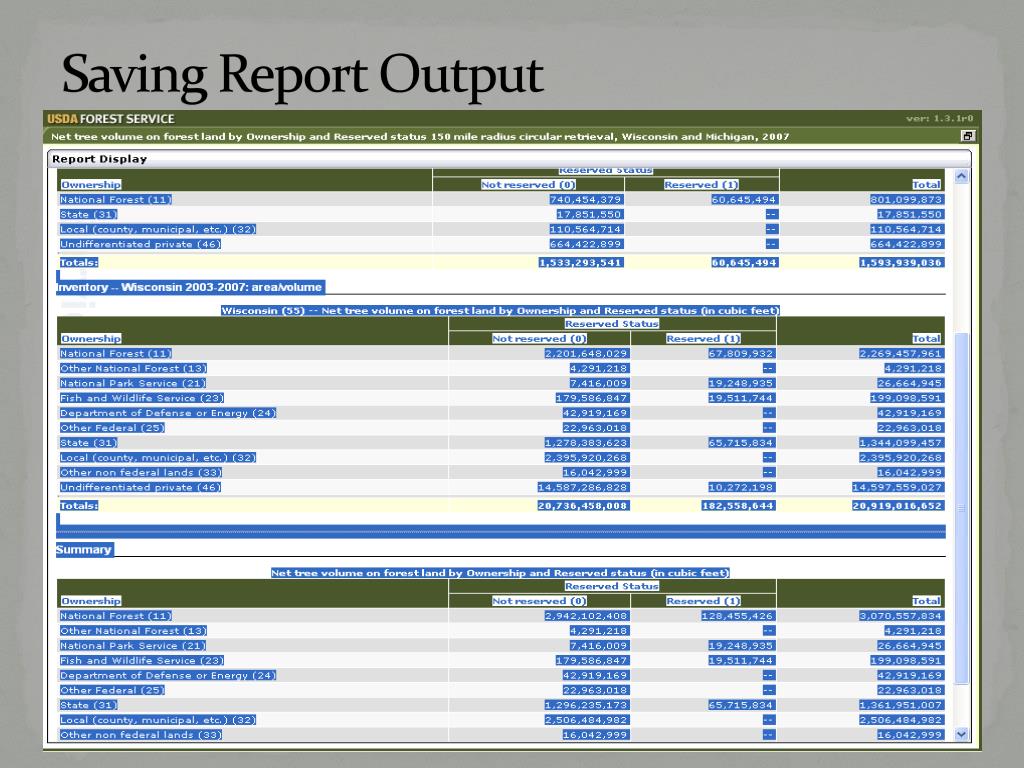The height and width of the screenshot is (768, 1024).
Task: Click the report title mentioning 150 mile radius
Action: [x=420, y=136]
